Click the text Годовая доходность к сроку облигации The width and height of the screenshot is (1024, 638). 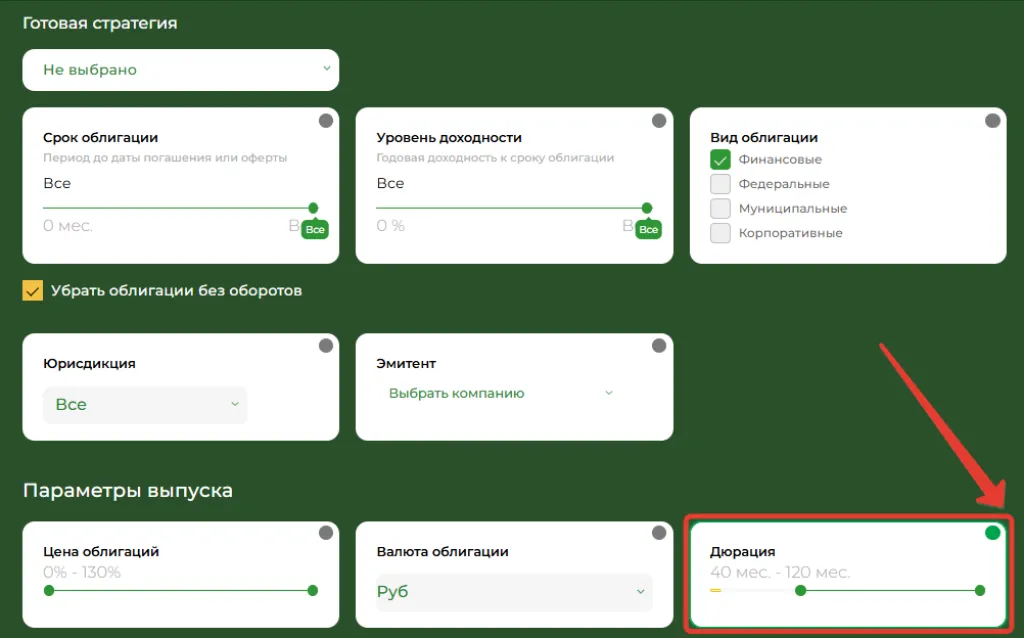pyautogui.click(x=496, y=158)
